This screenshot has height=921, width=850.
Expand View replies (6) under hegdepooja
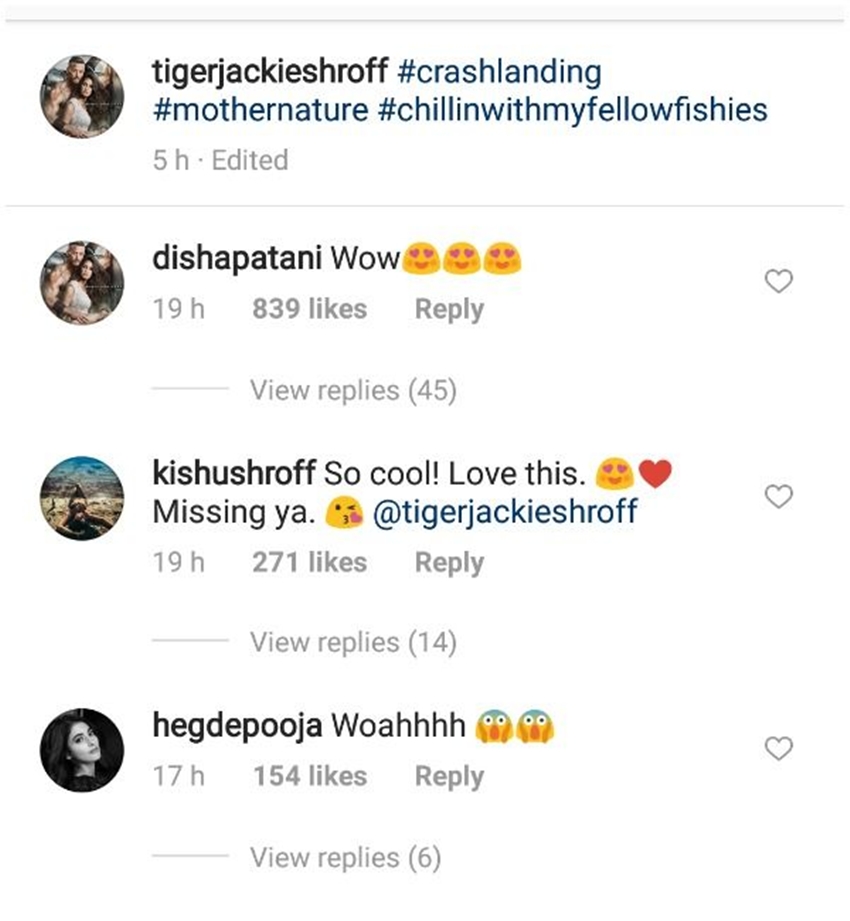point(345,857)
